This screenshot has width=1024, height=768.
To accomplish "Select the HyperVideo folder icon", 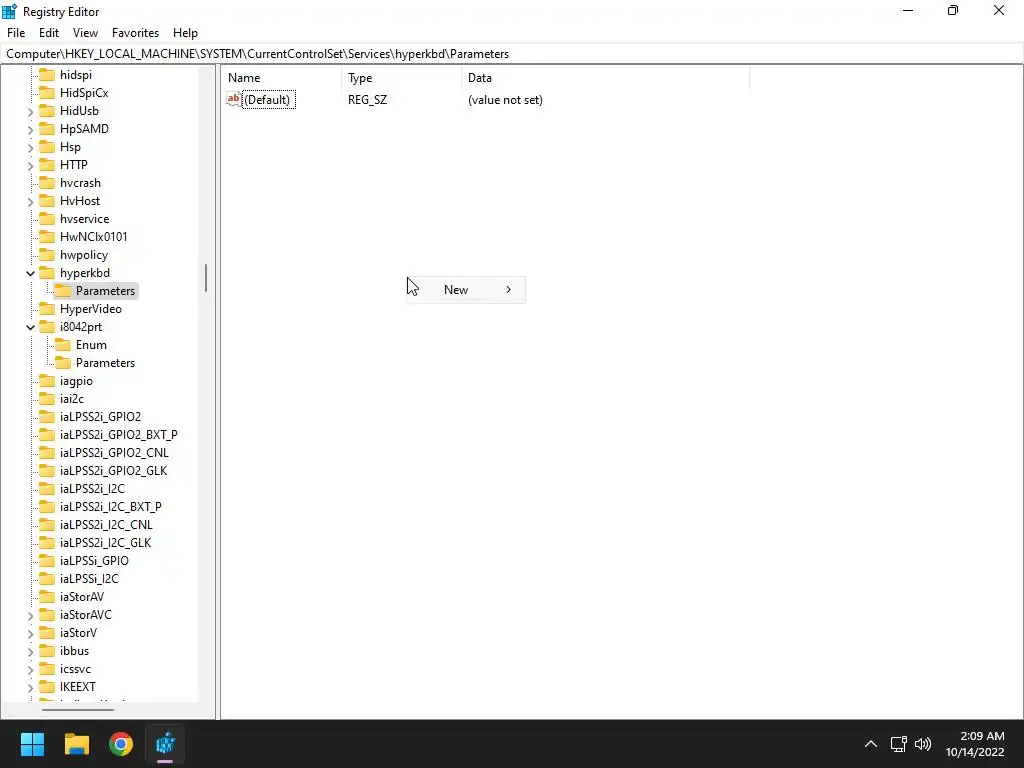I will click(x=47, y=308).
